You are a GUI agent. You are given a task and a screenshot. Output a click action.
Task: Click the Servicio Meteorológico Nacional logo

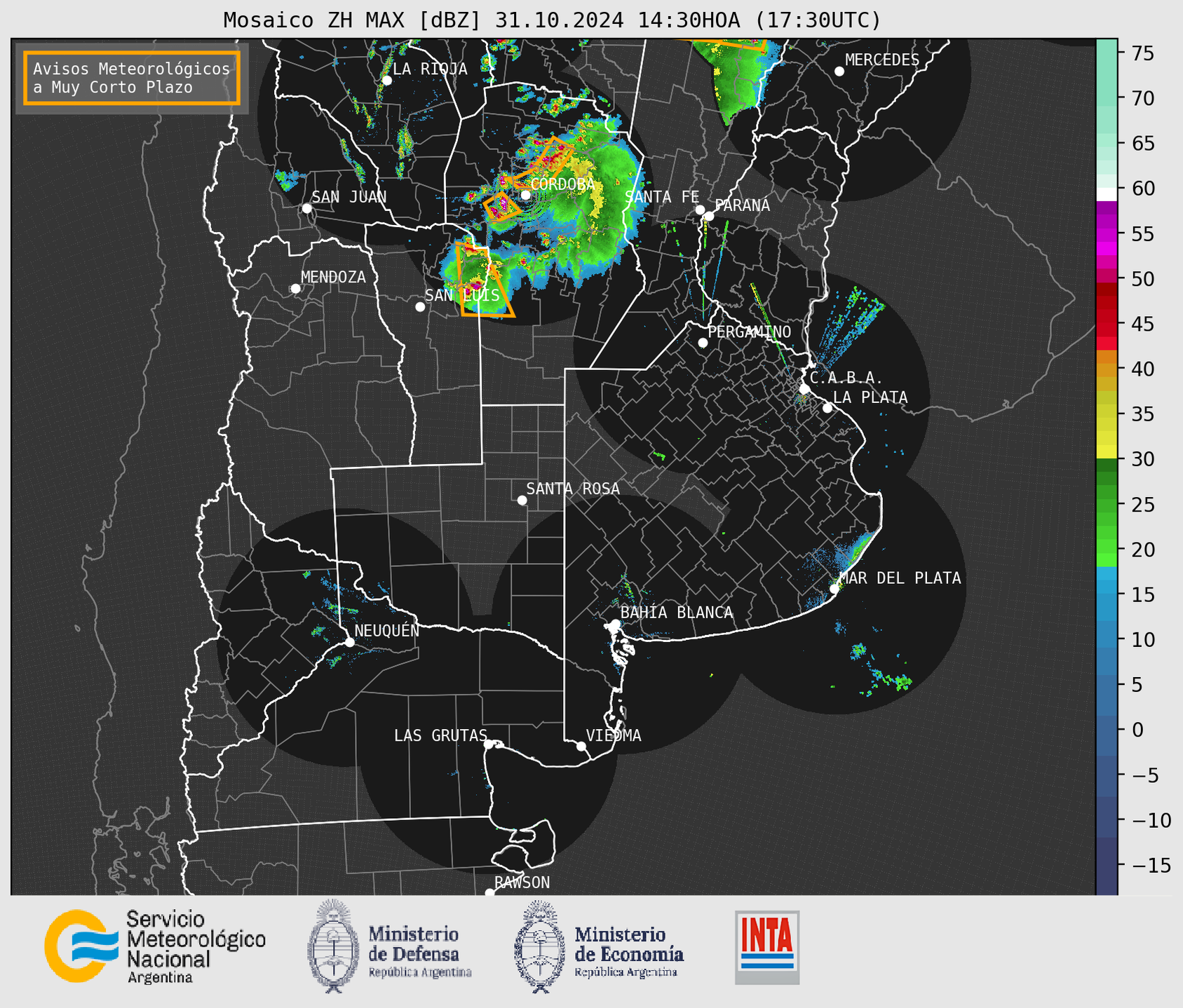155,946
